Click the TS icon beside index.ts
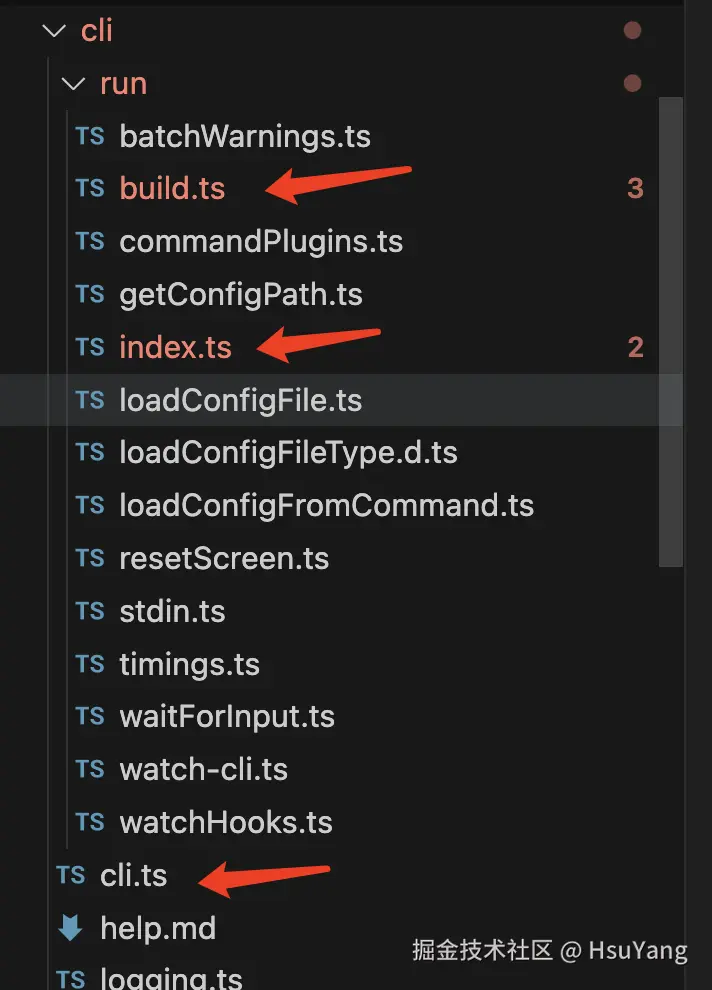 90,348
